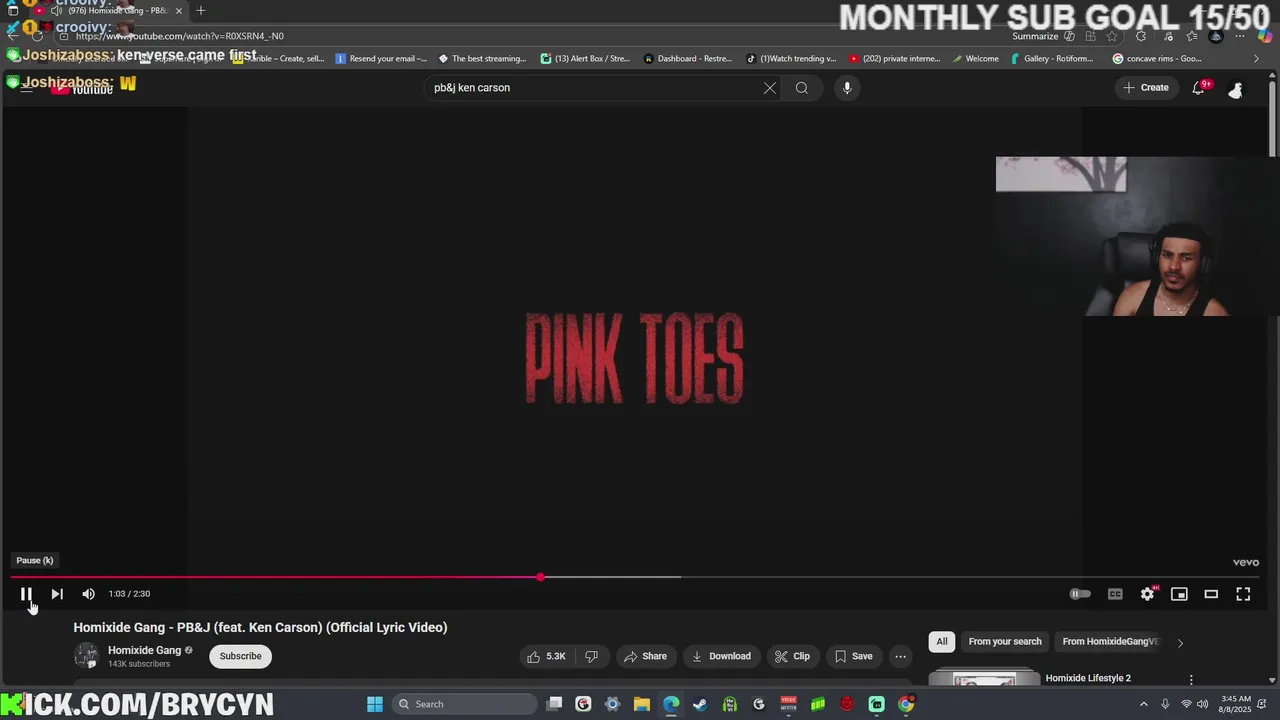This screenshot has height=720, width=1280.
Task: Open the Welcome bookmark
Action: (975, 59)
